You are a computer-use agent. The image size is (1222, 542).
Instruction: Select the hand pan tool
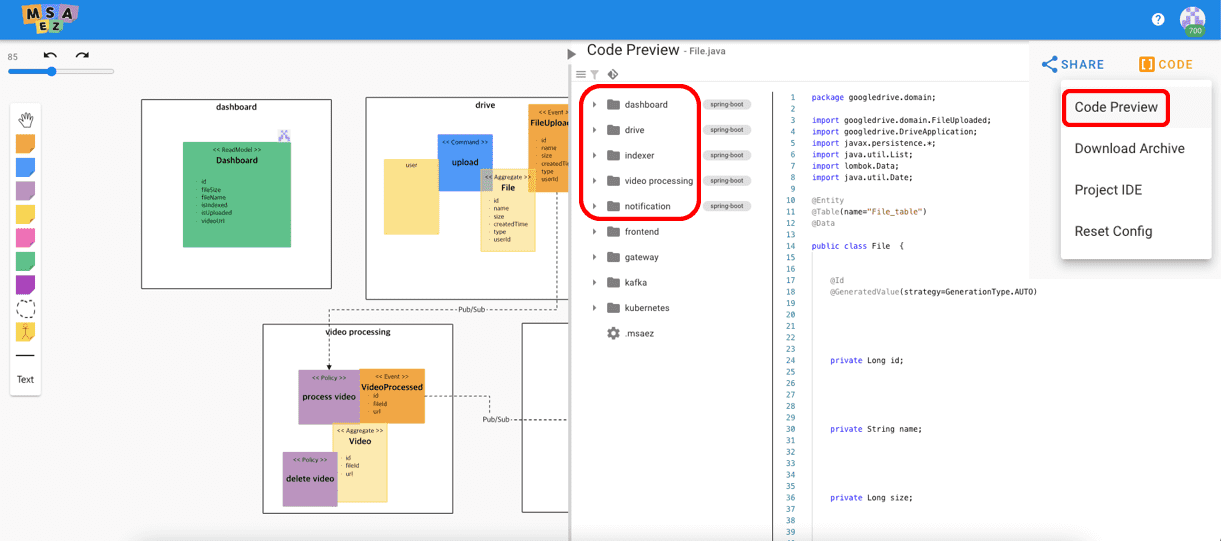[25, 120]
